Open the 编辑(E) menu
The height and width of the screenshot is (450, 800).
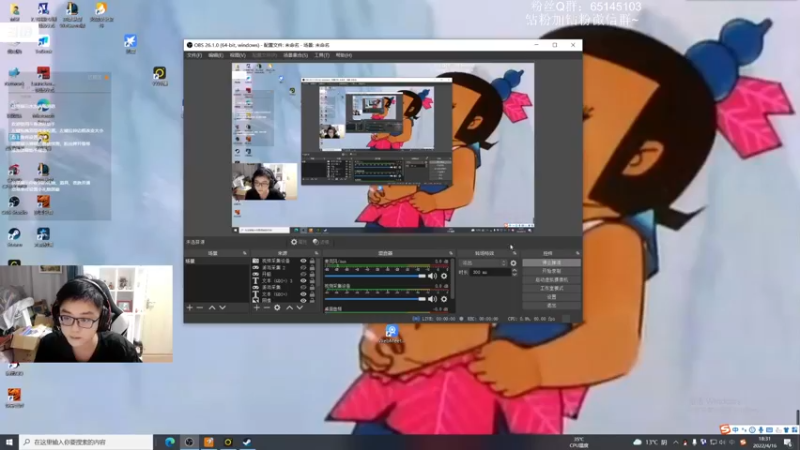pyautogui.click(x=215, y=55)
